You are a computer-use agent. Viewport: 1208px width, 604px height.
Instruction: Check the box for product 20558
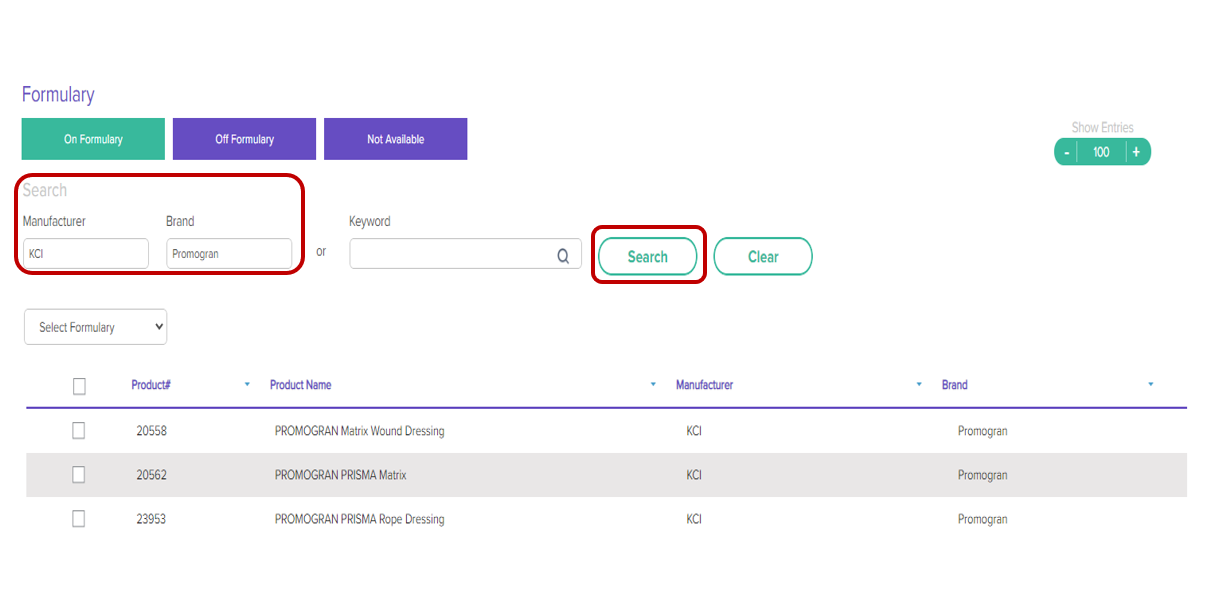(79, 431)
